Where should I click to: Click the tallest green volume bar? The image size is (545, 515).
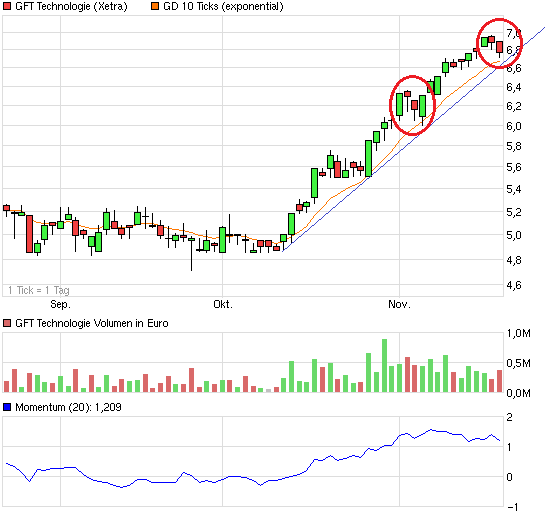[384, 366]
